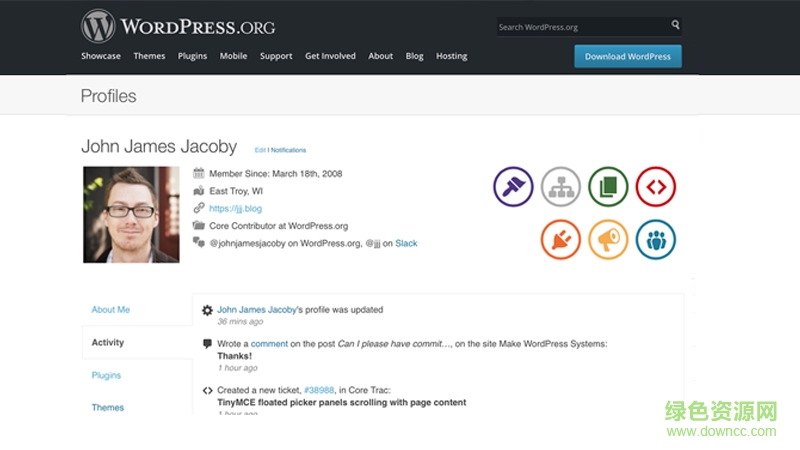Click the code icon by new ticket entry
800x450 pixels.
click(x=207, y=390)
